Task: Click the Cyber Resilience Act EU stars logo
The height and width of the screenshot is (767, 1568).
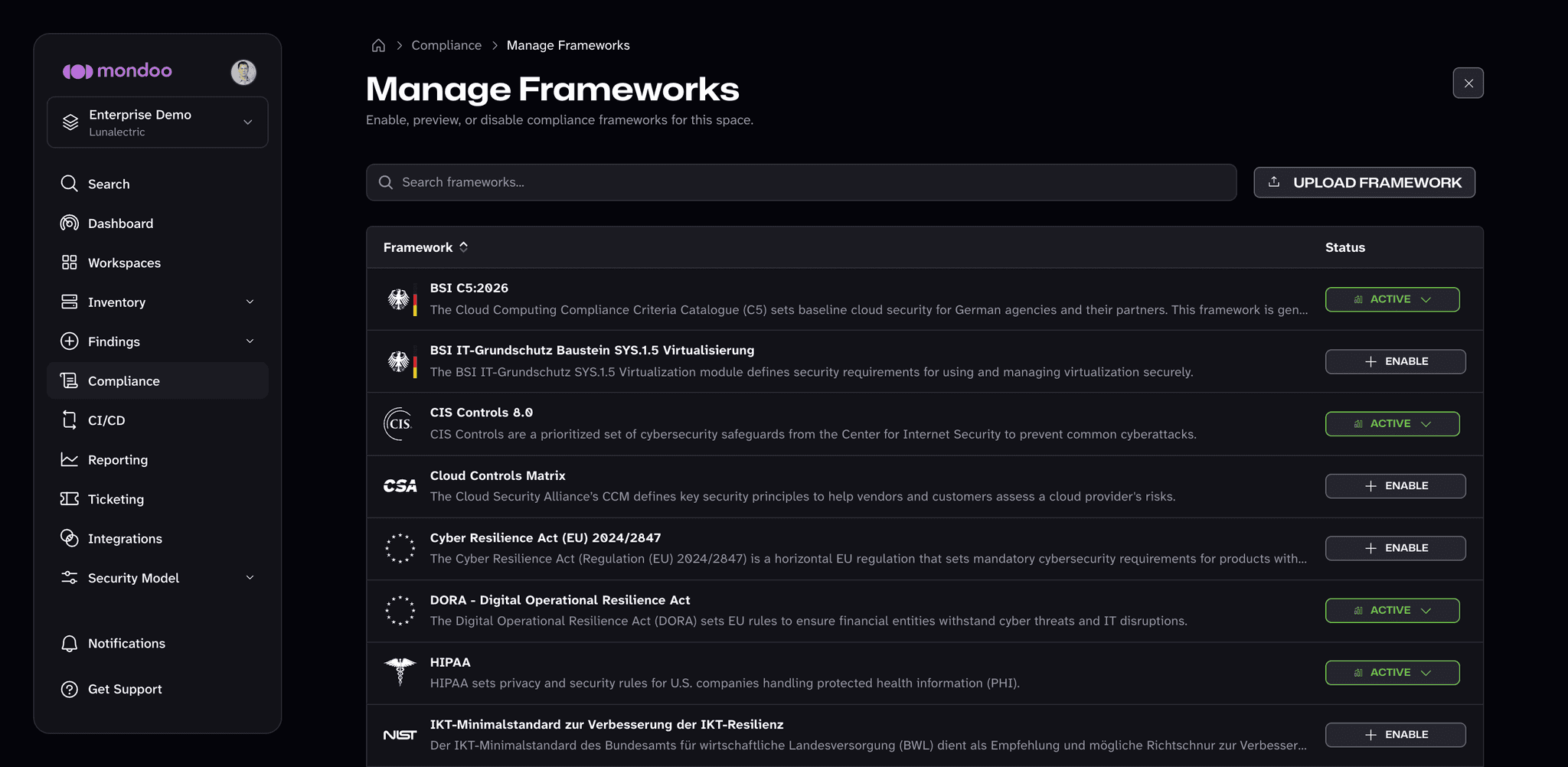Action: point(400,548)
